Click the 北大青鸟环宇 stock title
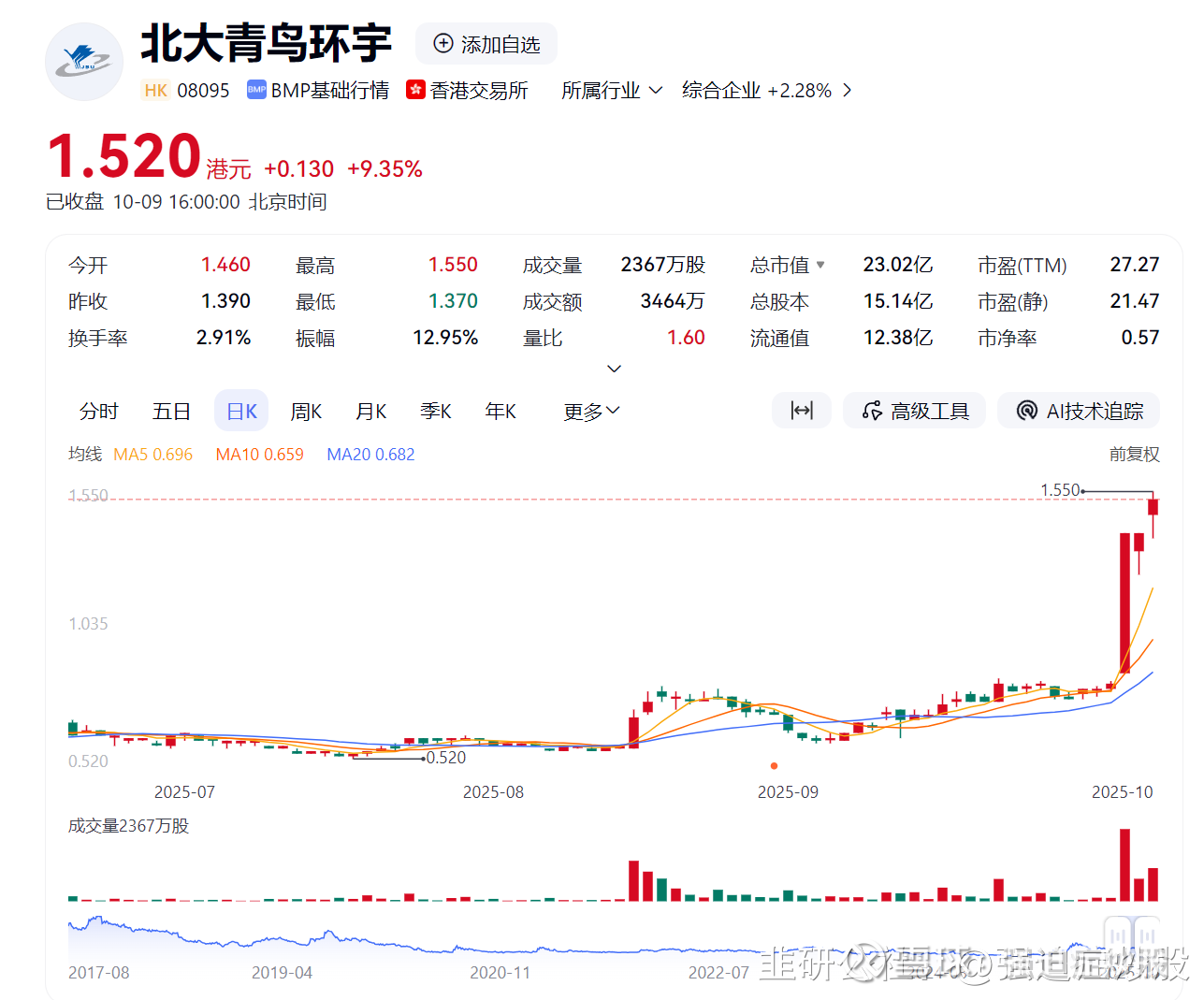The image size is (1204, 1000). (x=267, y=43)
